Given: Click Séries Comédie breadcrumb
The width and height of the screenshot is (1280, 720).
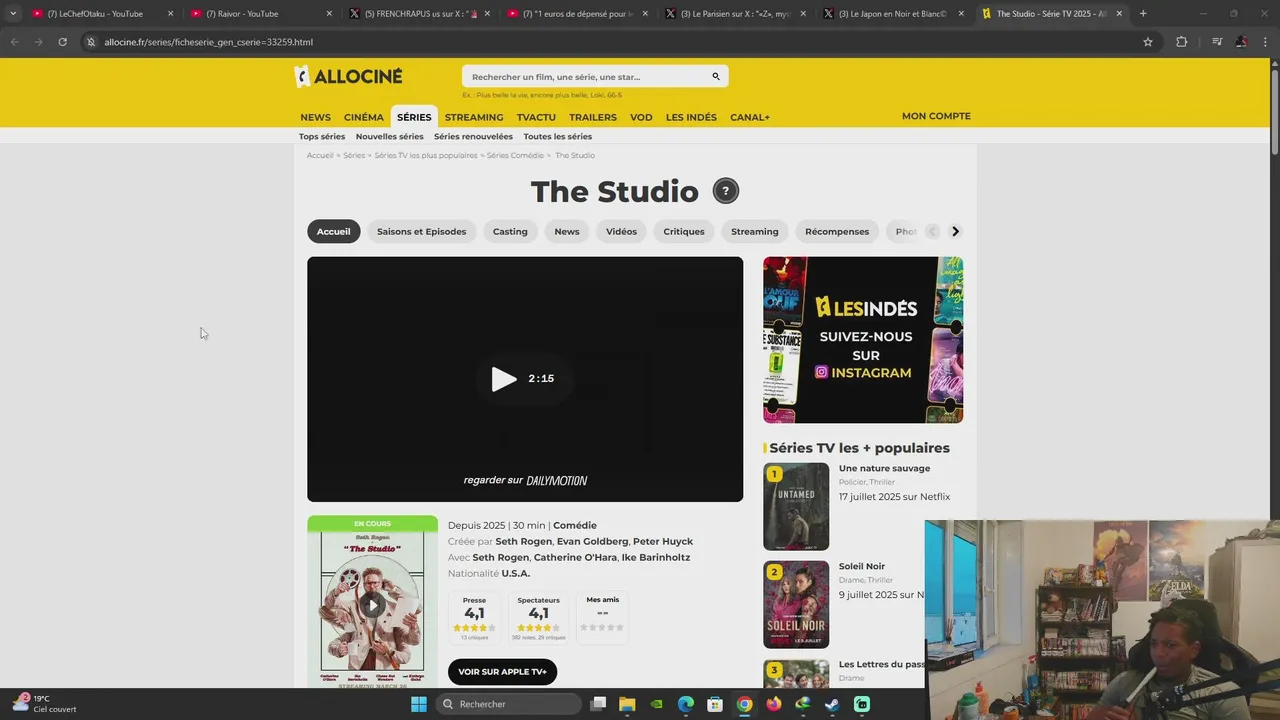Looking at the screenshot, I should pos(515,155).
